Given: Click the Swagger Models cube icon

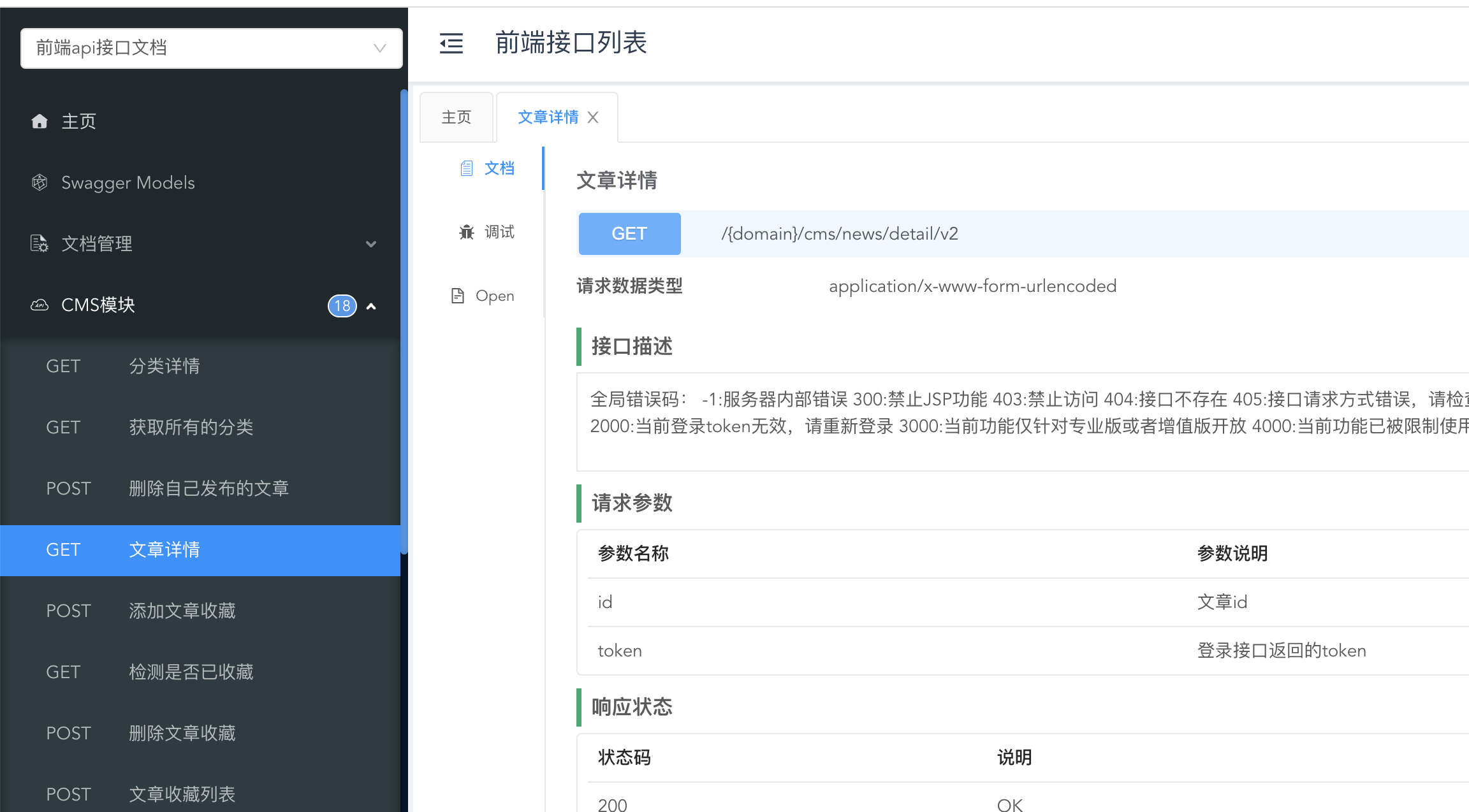Looking at the screenshot, I should tap(40, 183).
